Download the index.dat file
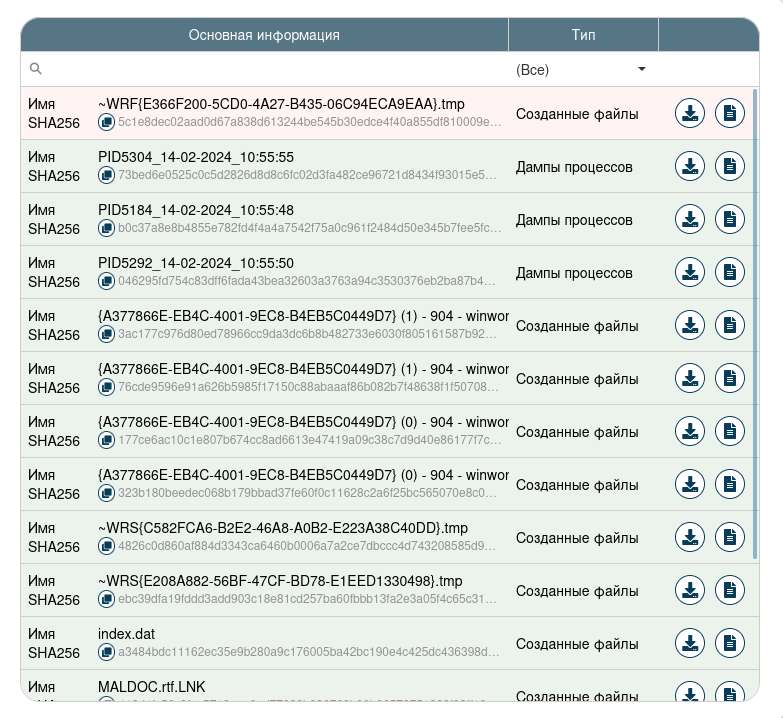The width and height of the screenshot is (783, 718). point(689,643)
